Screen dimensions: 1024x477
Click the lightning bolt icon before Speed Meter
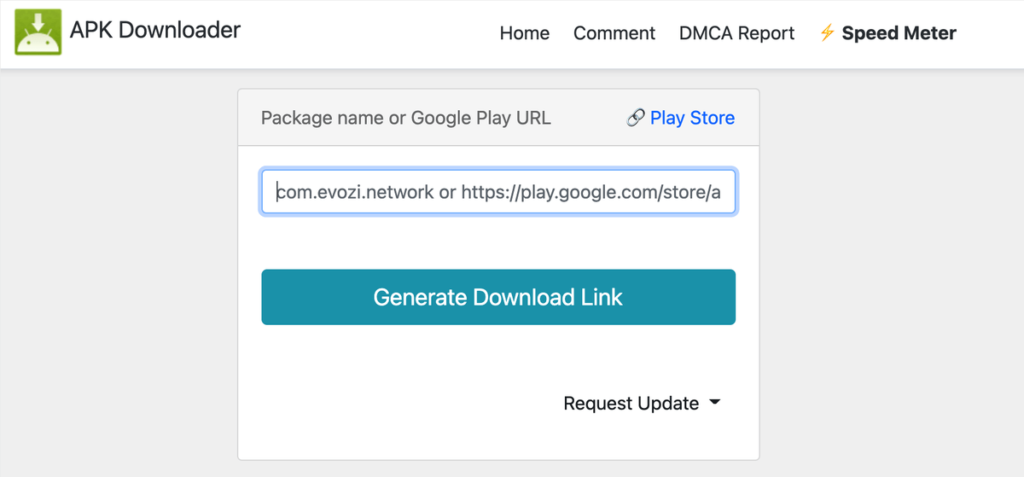click(827, 33)
